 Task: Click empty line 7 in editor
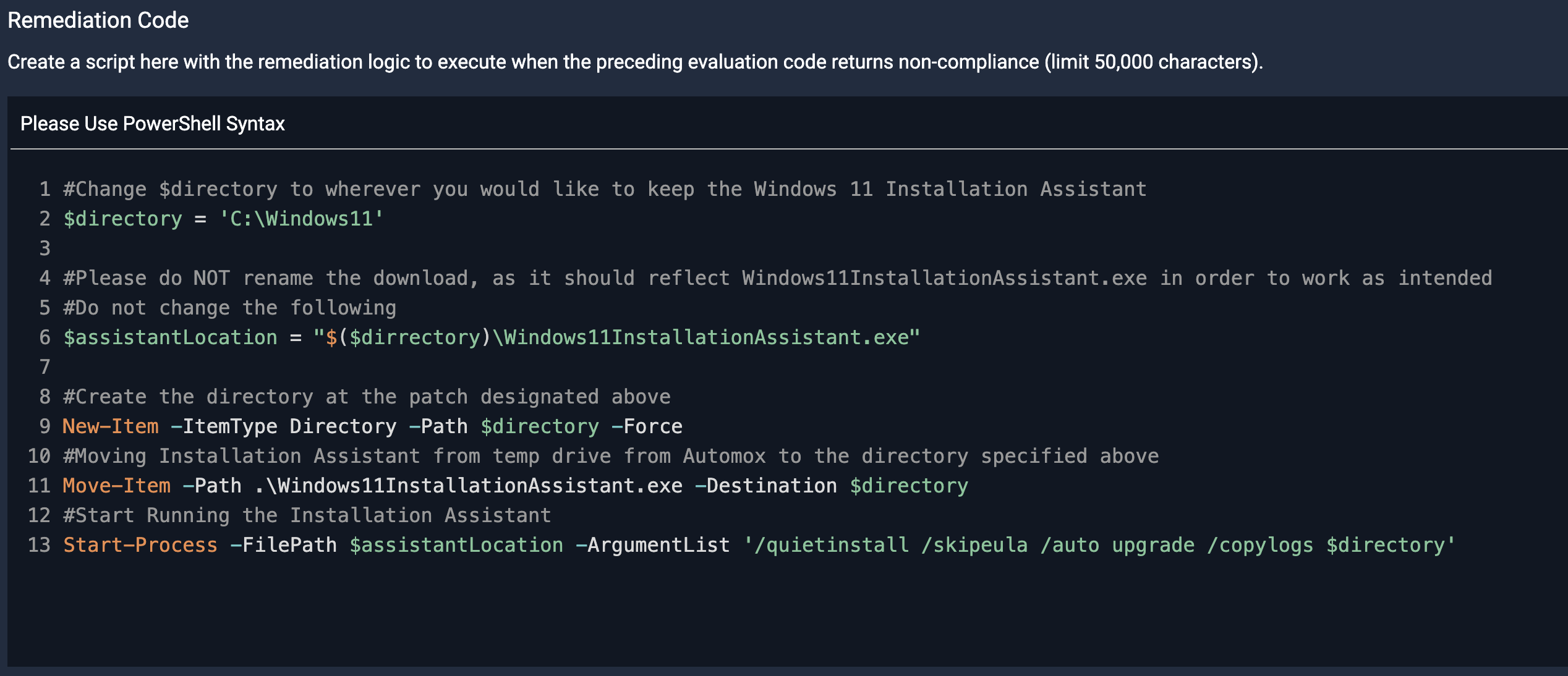(247, 367)
